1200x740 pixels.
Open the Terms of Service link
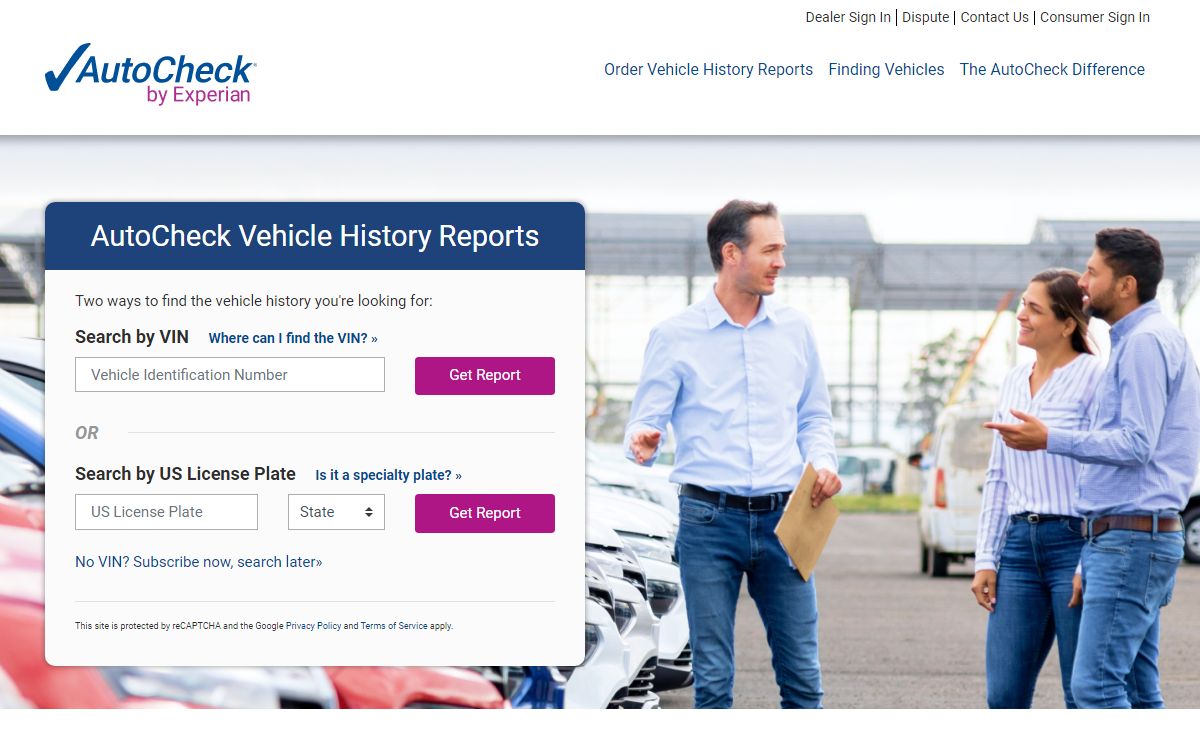click(394, 626)
